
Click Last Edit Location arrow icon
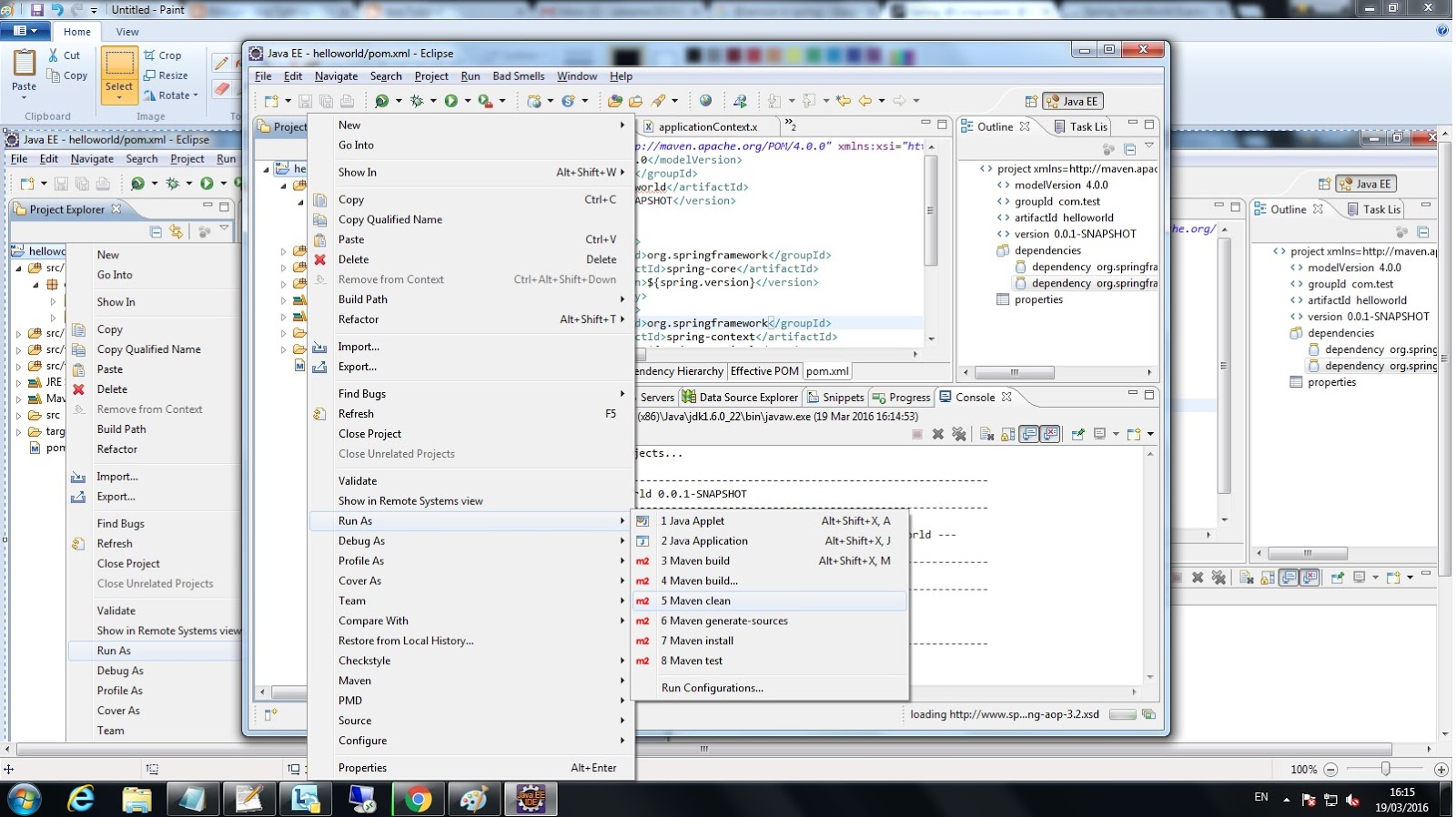844,101
